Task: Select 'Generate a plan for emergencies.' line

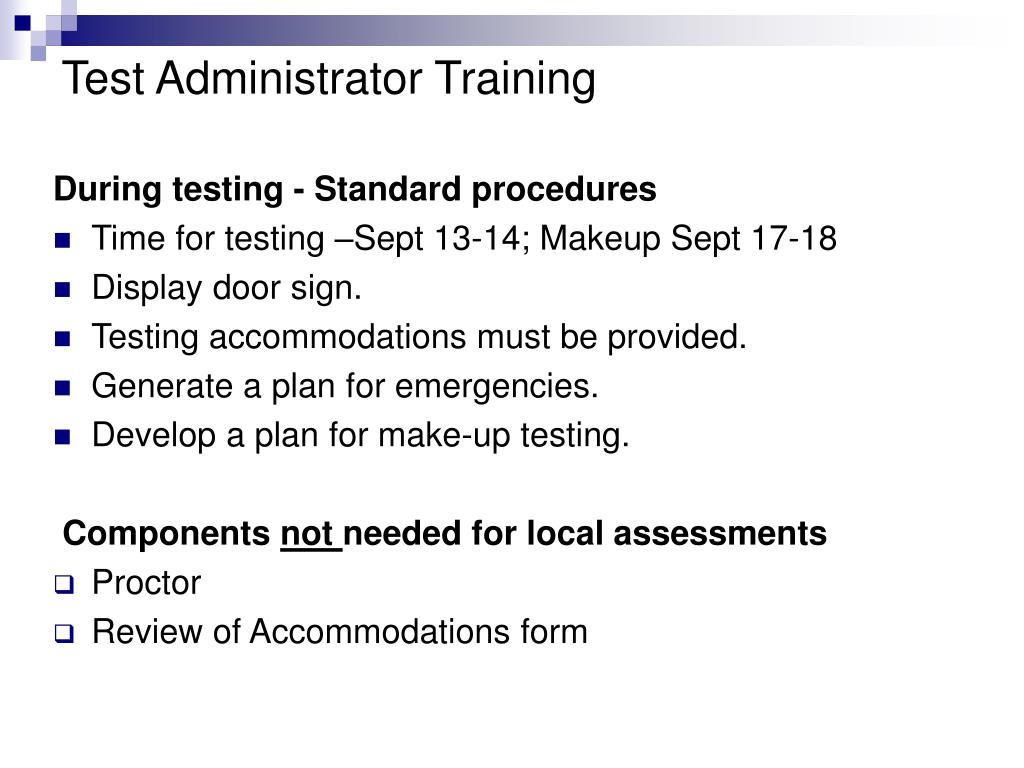Action: tap(345, 387)
